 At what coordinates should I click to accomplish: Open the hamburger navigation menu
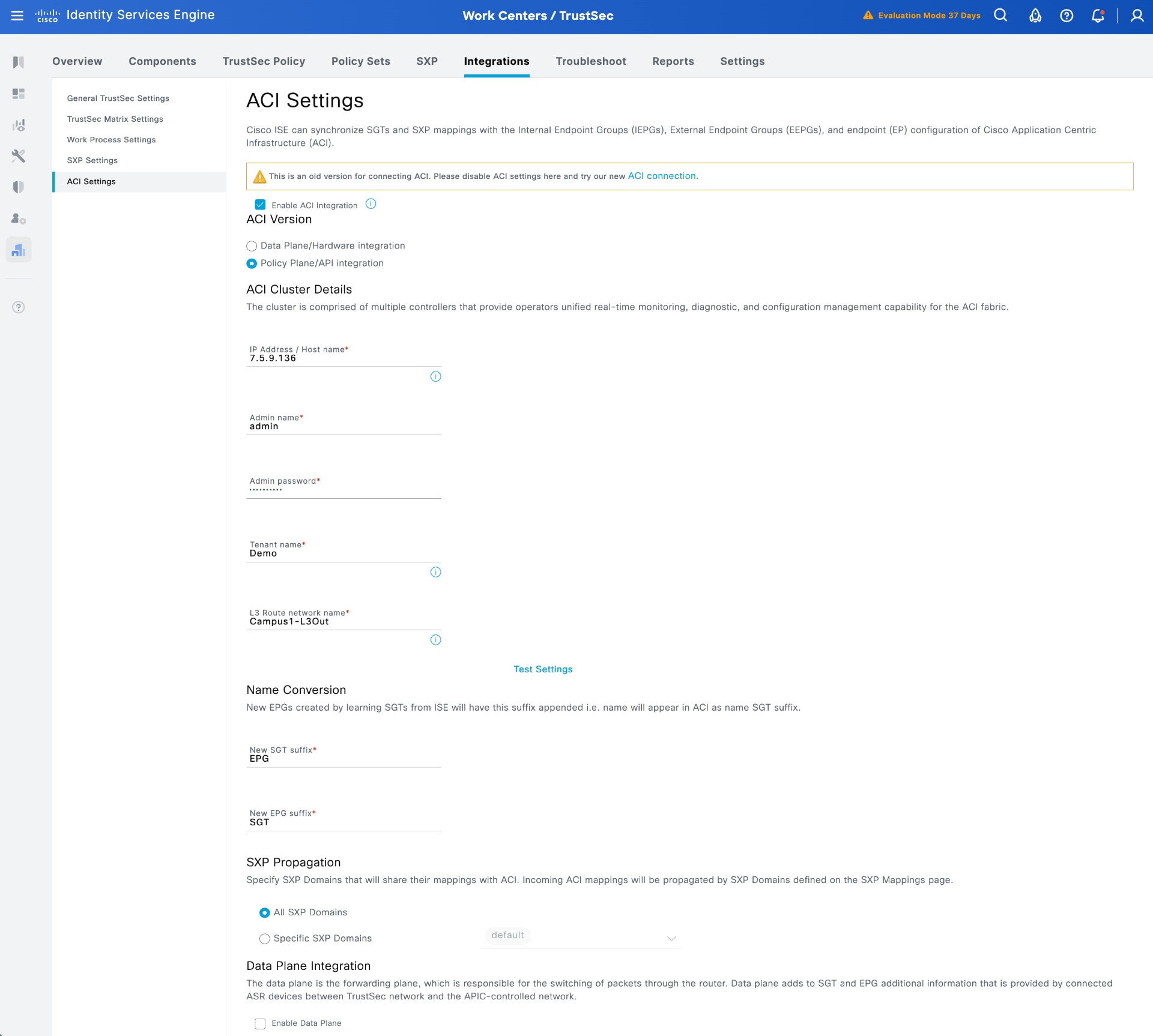(18, 16)
